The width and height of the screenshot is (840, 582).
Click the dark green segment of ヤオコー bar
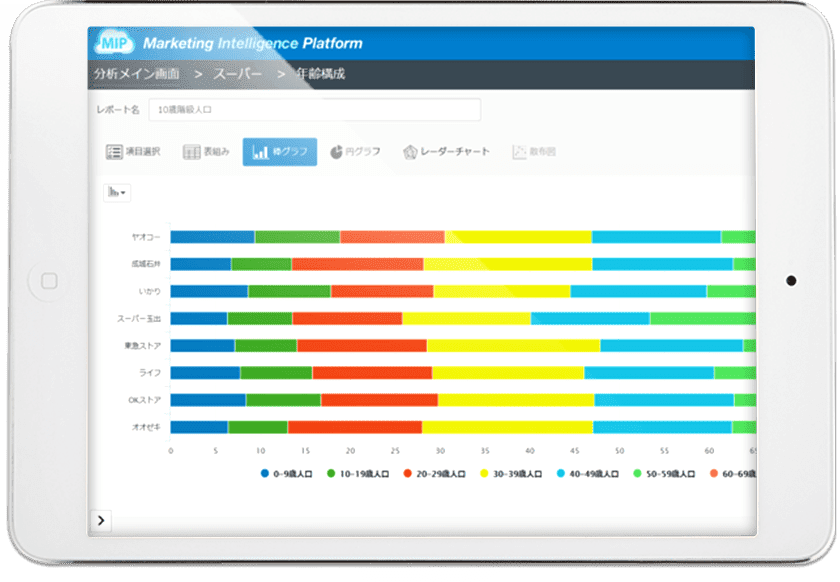click(x=297, y=237)
